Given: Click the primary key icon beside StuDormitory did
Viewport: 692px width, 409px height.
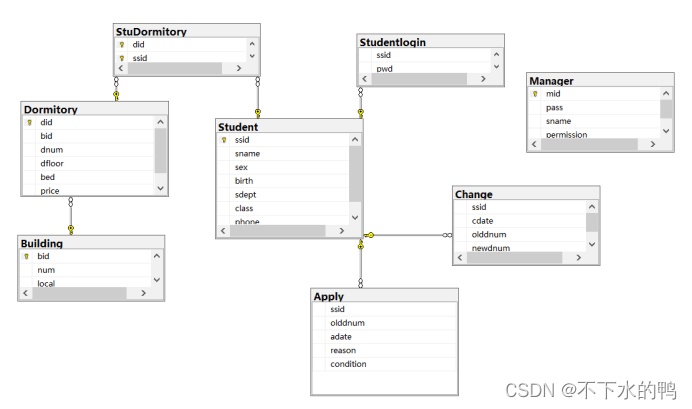Looking at the screenshot, I should 122,45.
